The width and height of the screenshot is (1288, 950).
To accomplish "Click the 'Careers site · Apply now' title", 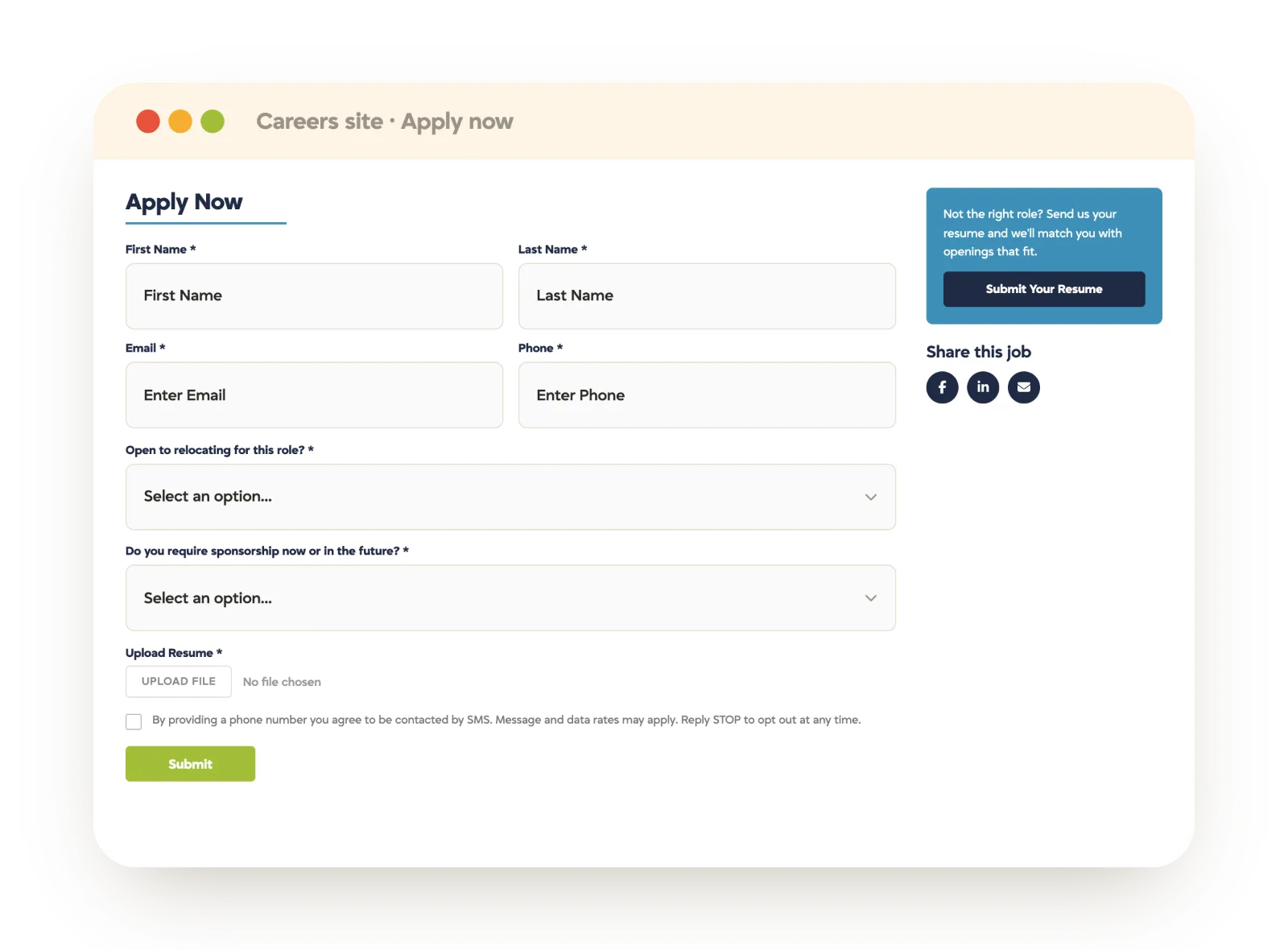I will pyautogui.click(x=385, y=122).
